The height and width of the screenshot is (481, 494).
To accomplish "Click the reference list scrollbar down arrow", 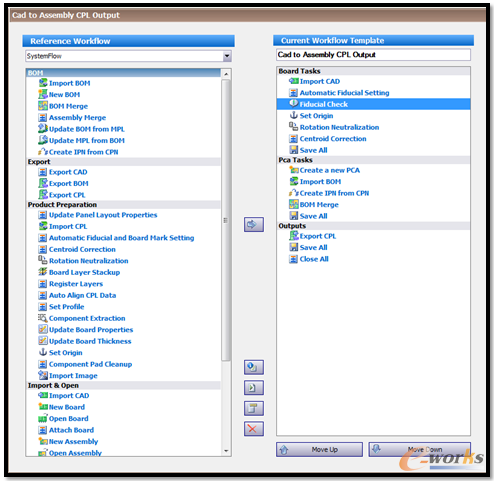I will pyautogui.click(x=226, y=451).
